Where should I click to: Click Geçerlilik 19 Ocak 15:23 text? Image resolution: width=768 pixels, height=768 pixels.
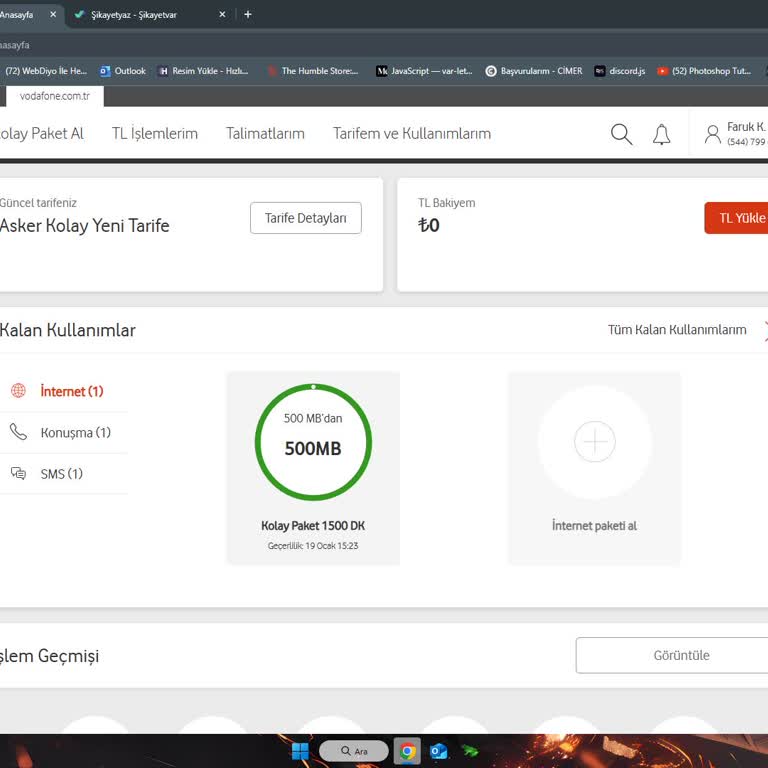click(x=313, y=546)
